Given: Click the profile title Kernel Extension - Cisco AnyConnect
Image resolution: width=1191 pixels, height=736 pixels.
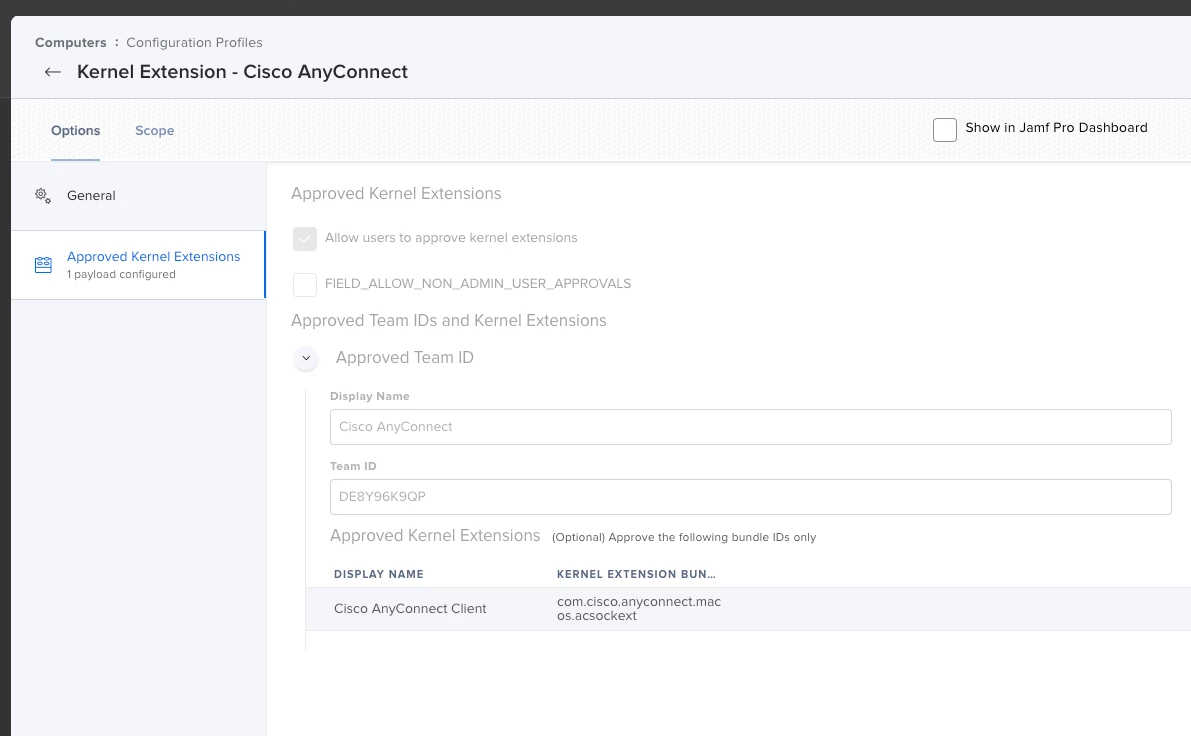Looking at the screenshot, I should click(242, 72).
